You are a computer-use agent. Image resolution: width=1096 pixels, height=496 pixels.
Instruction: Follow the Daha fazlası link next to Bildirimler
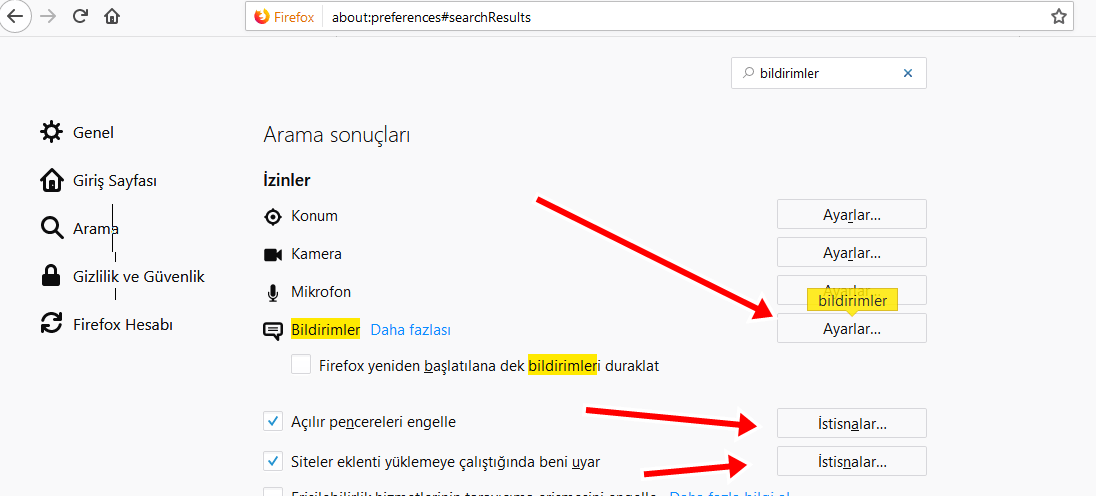410,329
